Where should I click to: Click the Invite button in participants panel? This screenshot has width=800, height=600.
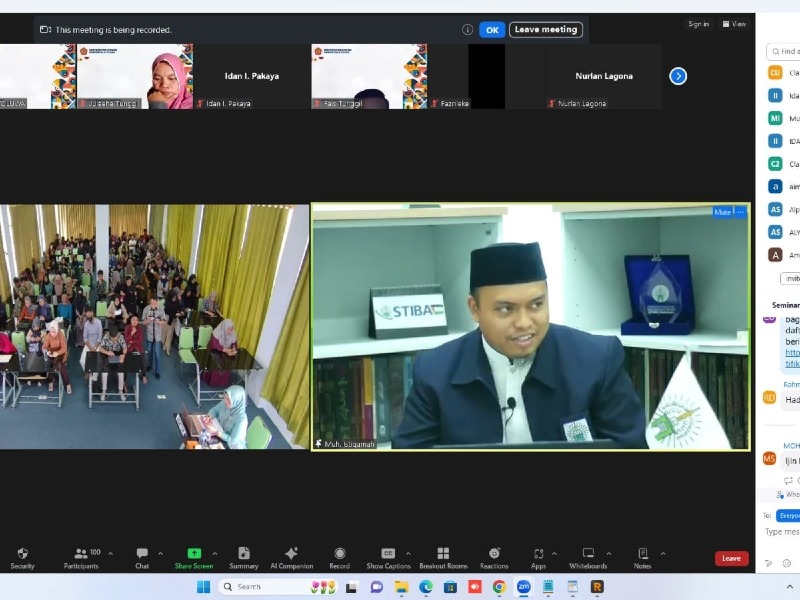[790, 279]
